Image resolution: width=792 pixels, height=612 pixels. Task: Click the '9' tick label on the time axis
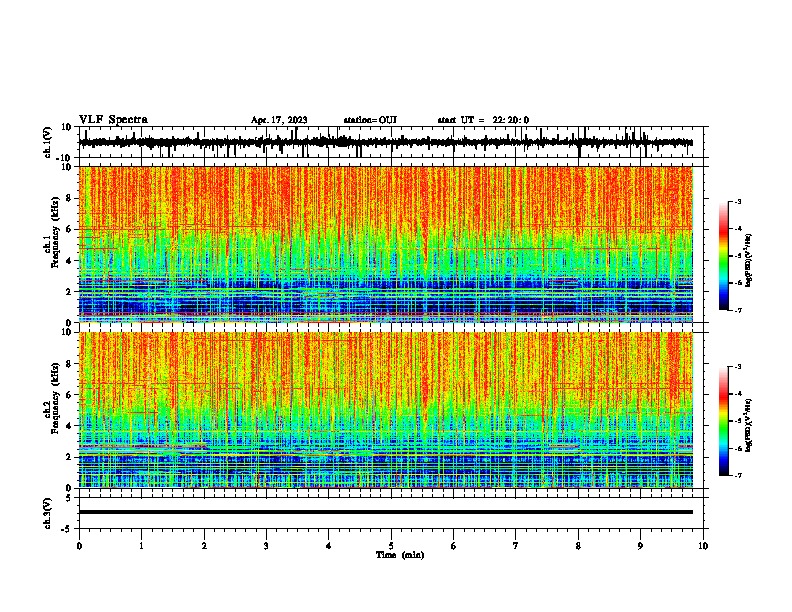tap(640, 546)
